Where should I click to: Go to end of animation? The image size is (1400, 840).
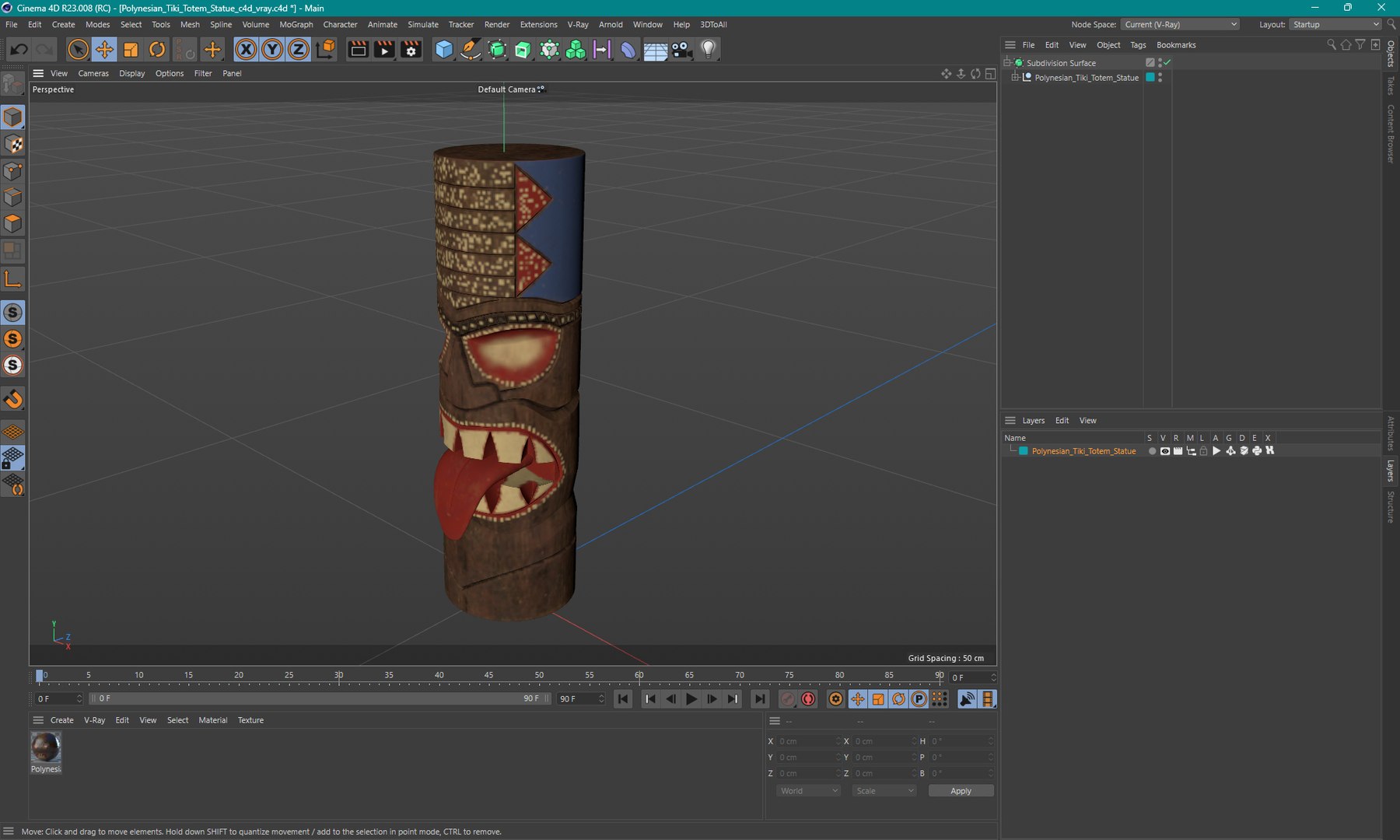(x=760, y=699)
